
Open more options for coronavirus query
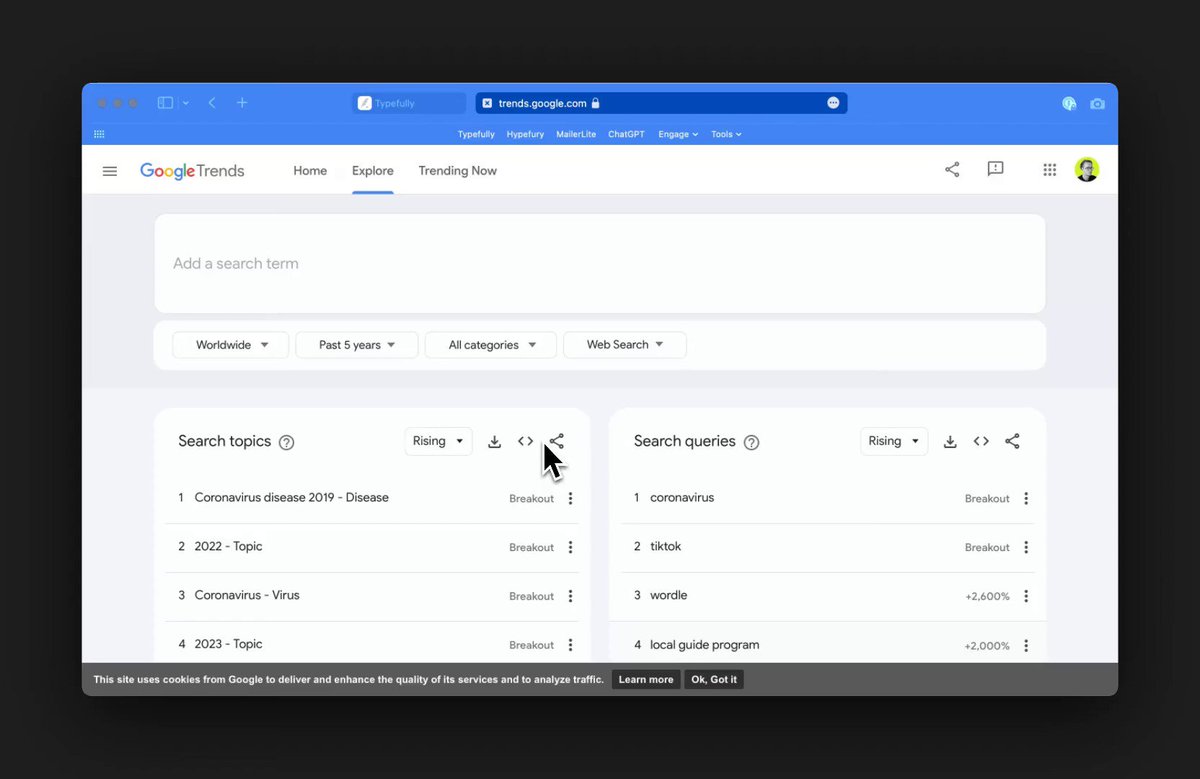tap(1026, 498)
